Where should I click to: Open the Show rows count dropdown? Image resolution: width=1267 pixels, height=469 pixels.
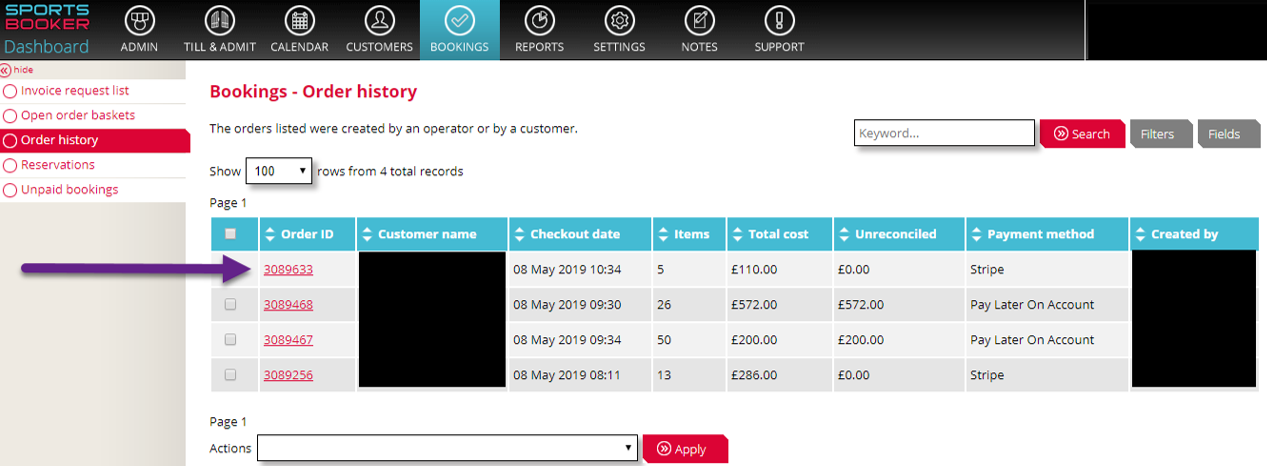coord(279,171)
